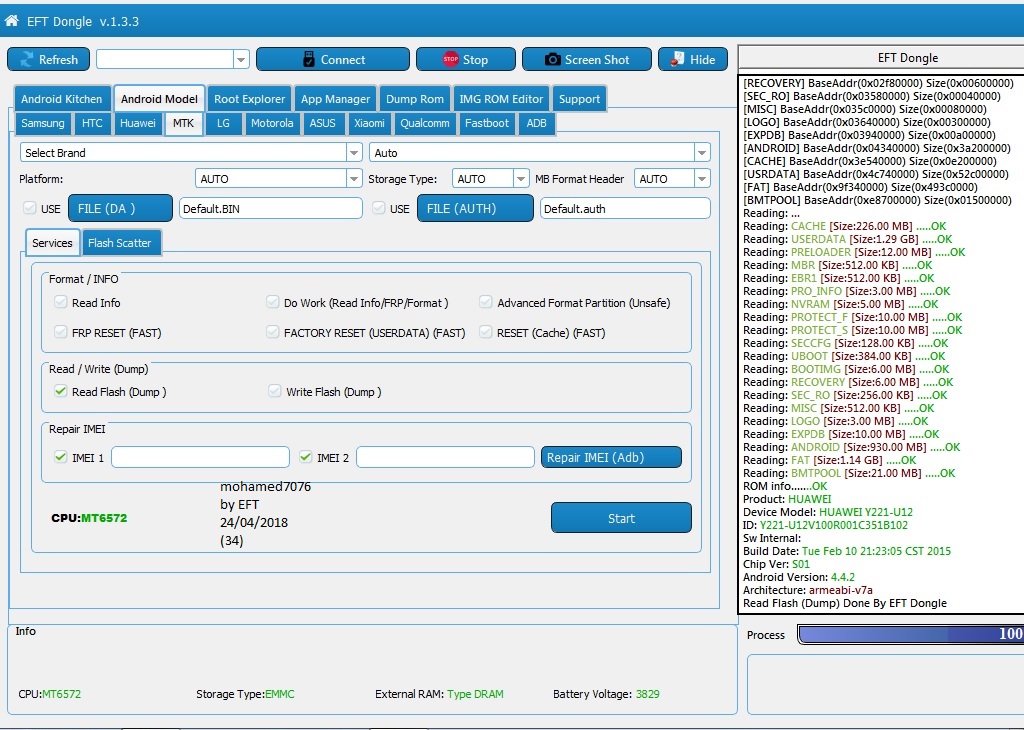
Task: Check FACTORY RESET (USERDATA) (FAST)
Action: tap(273, 332)
